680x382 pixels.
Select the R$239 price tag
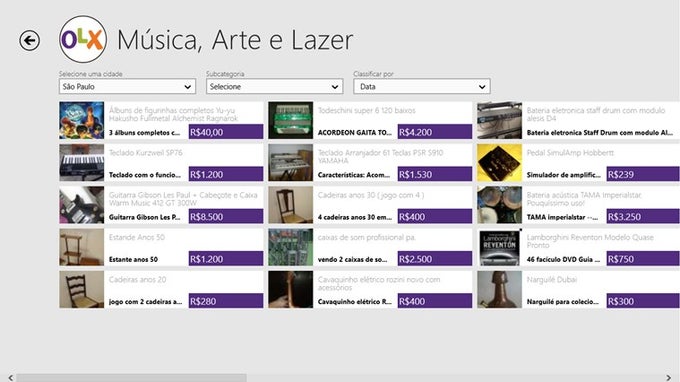click(x=643, y=174)
